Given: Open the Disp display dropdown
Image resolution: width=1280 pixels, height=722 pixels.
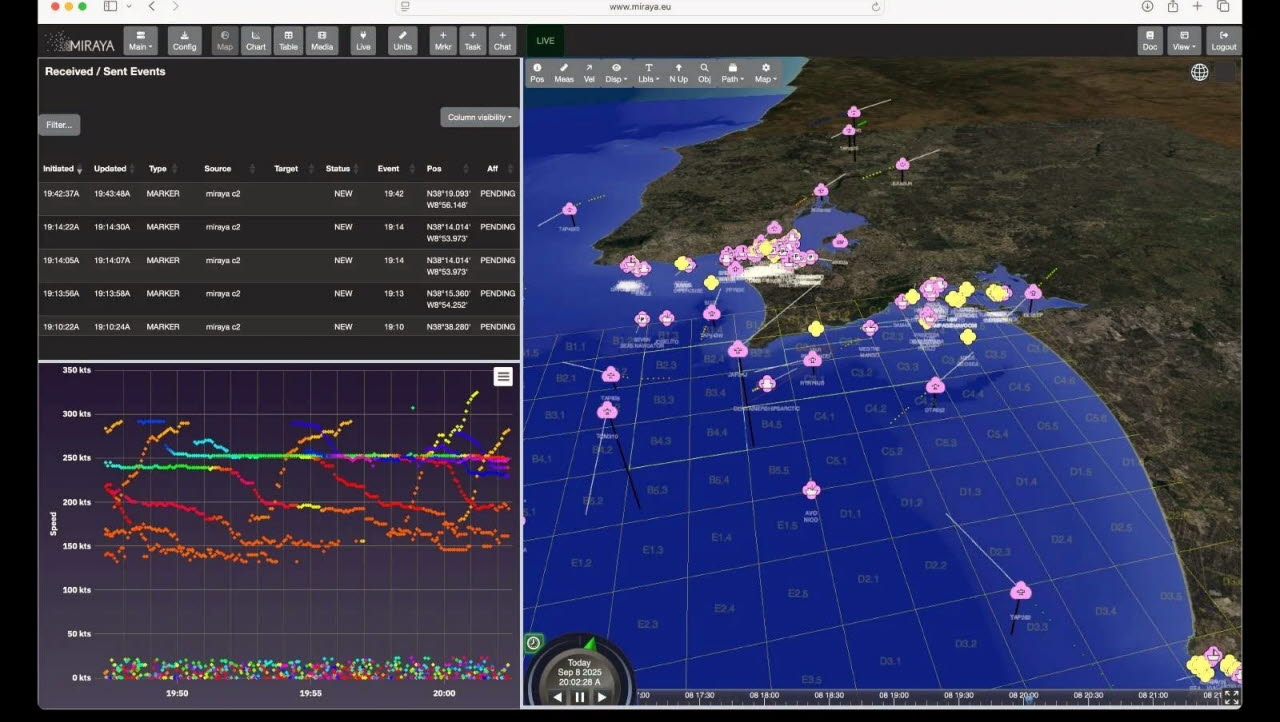Looking at the screenshot, I should pyautogui.click(x=616, y=73).
